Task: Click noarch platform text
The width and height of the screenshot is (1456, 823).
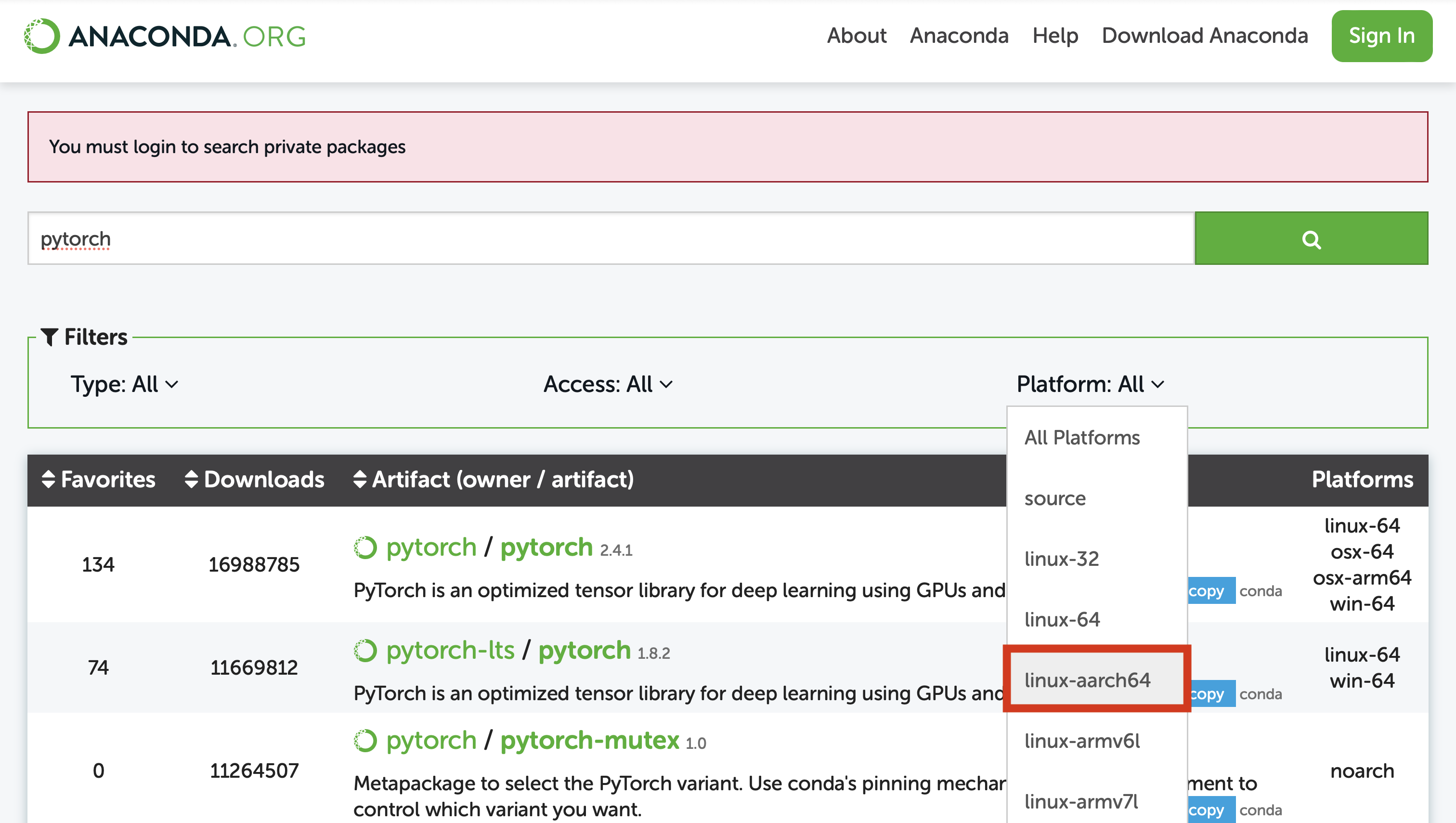Action: [1362, 771]
